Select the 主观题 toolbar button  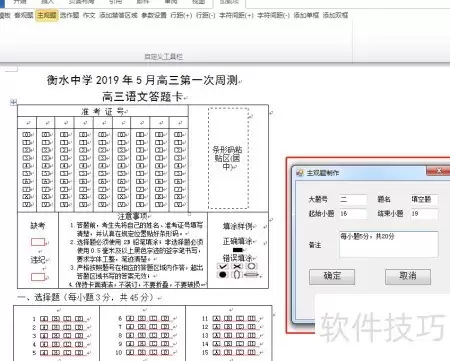pos(46,15)
